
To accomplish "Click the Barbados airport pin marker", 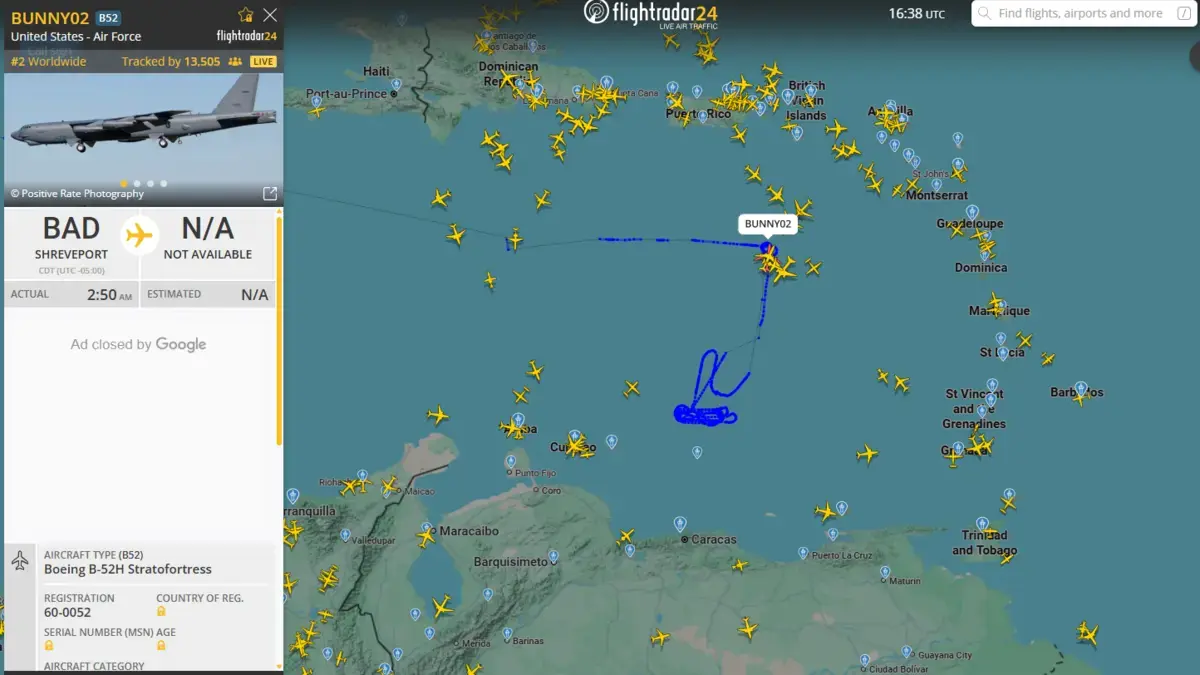I will pos(1081,388).
